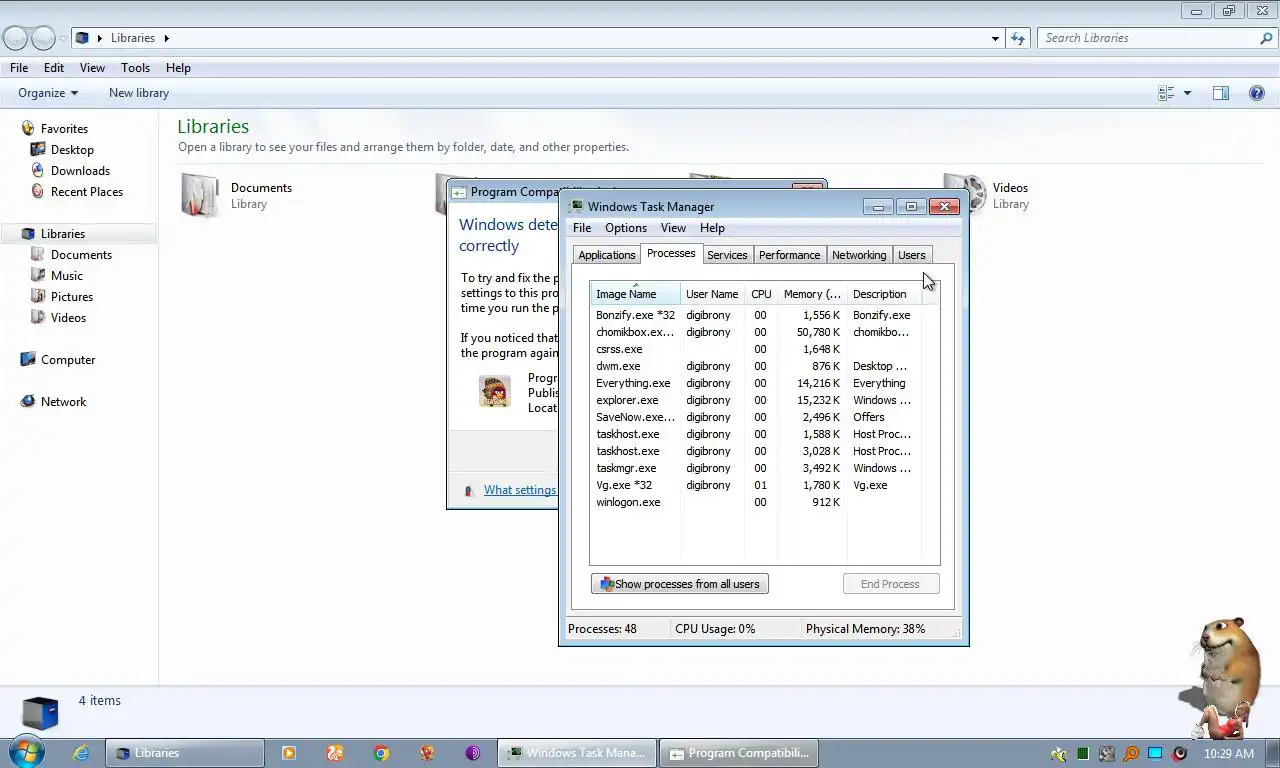The width and height of the screenshot is (1280, 768).
Task: Open Task Manager File menu
Action: [x=582, y=228]
